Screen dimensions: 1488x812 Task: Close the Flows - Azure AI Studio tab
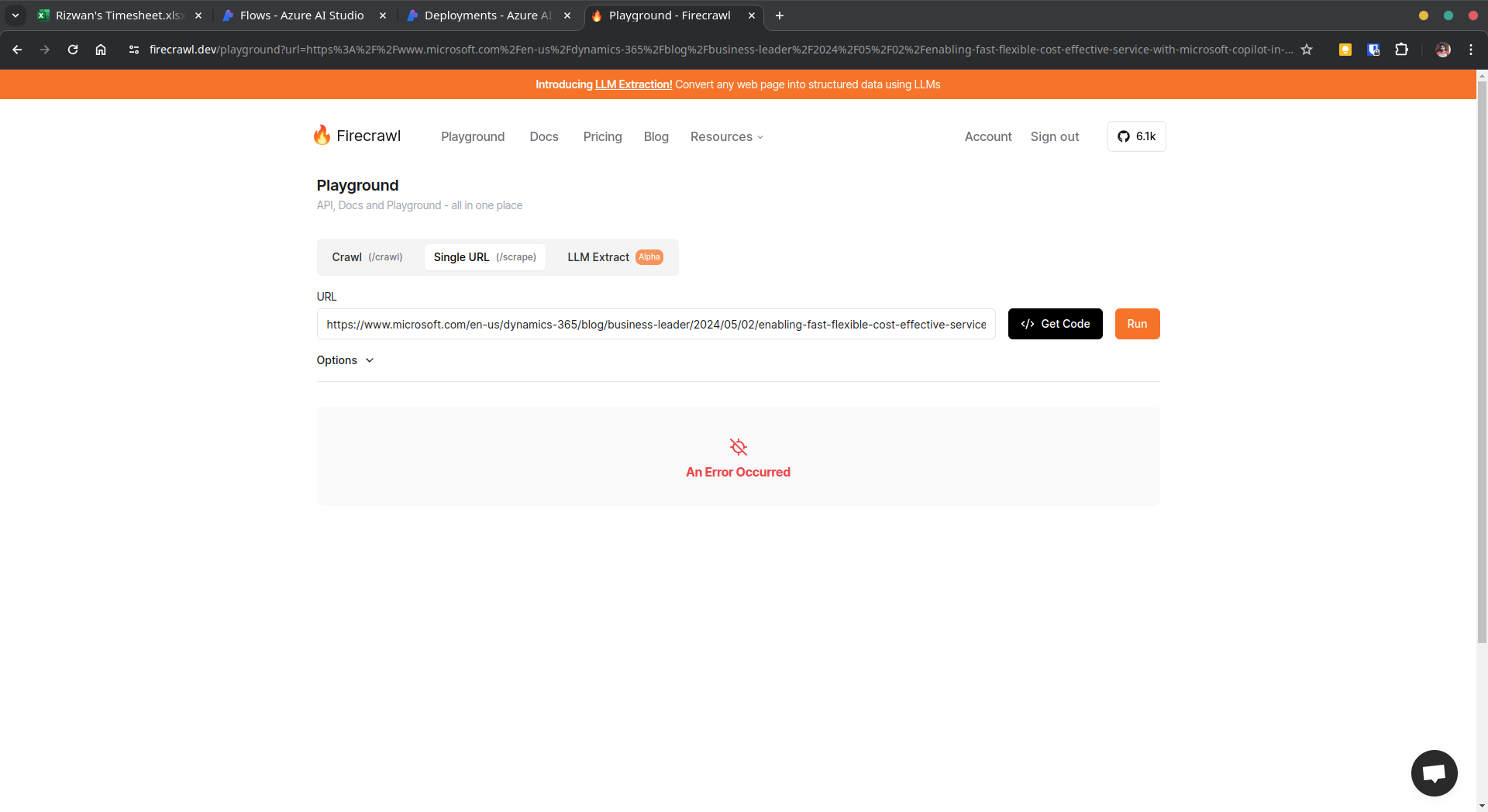383,15
